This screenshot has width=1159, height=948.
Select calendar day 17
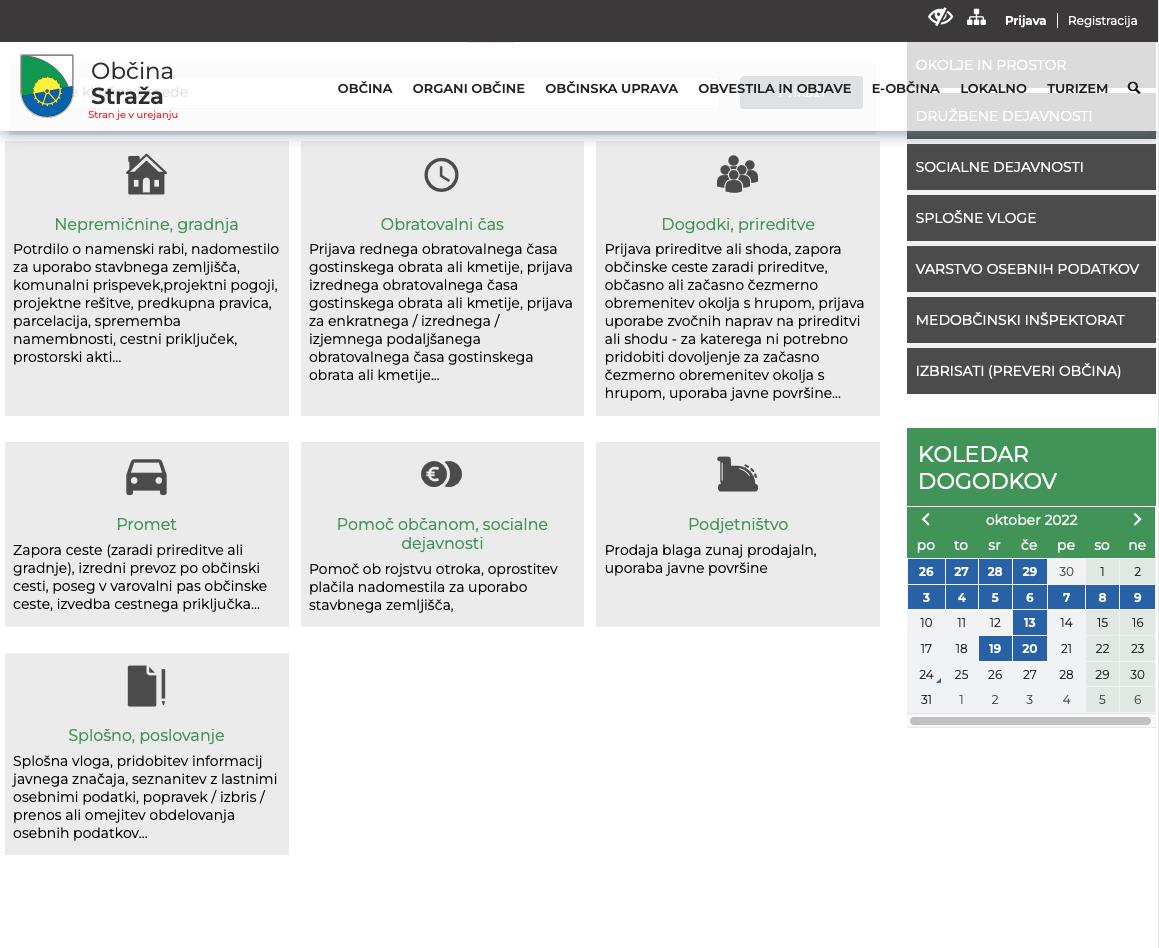926,649
